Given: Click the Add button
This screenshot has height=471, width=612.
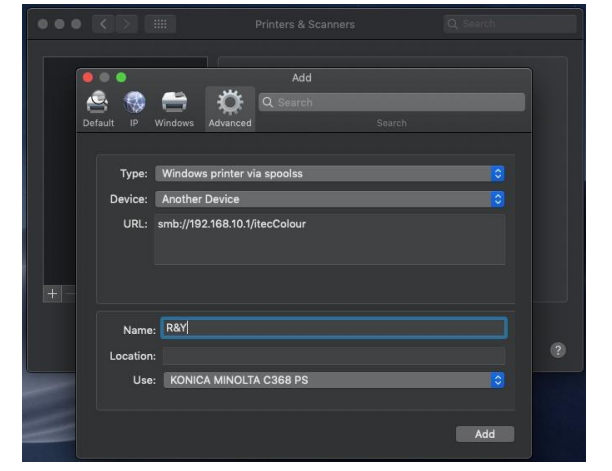Looking at the screenshot, I should point(485,434).
